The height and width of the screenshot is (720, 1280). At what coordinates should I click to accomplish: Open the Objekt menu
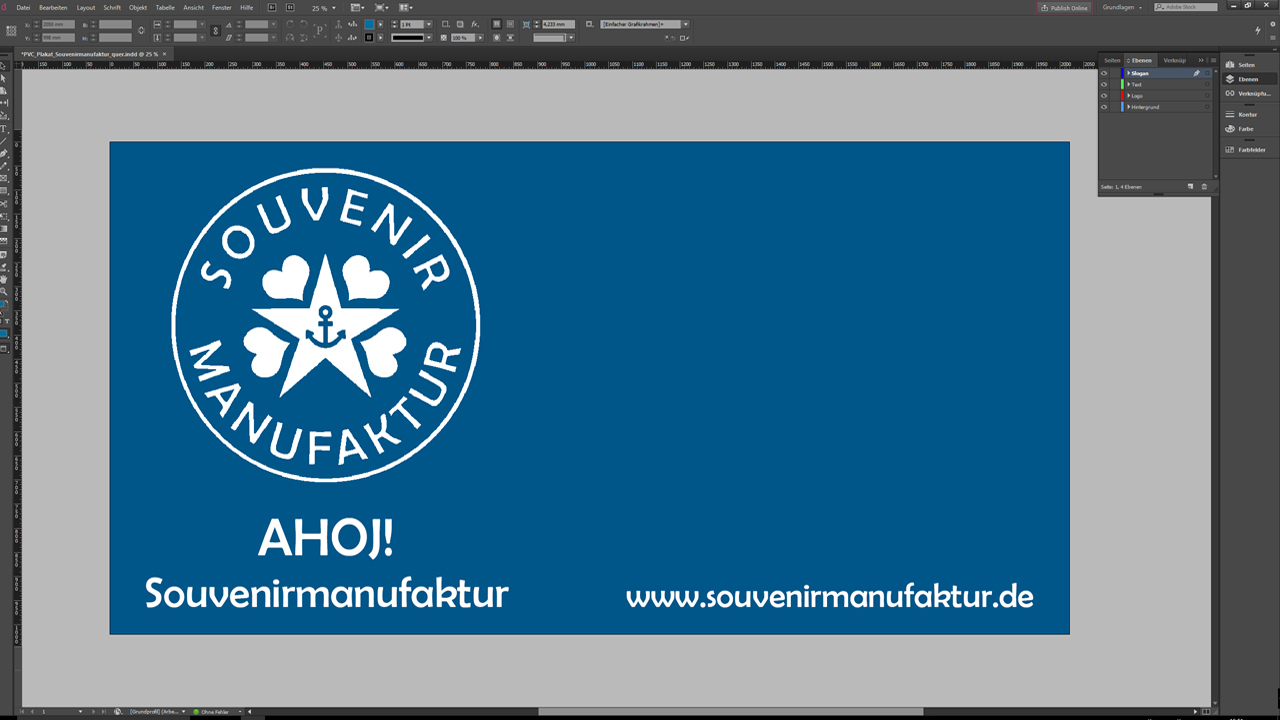[x=138, y=7]
